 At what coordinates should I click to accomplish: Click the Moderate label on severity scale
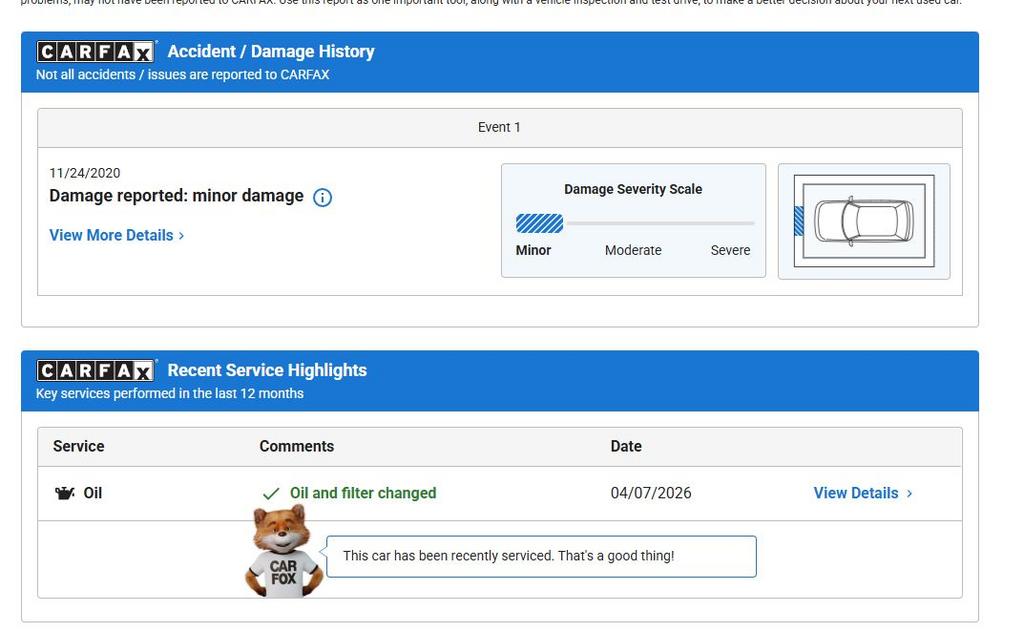coord(633,250)
